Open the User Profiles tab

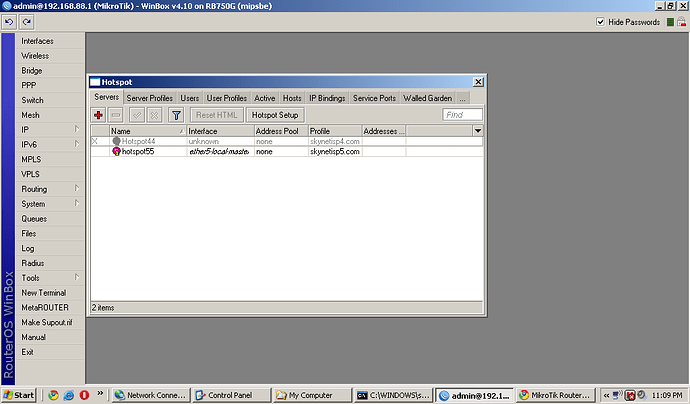[x=227, y=98]
